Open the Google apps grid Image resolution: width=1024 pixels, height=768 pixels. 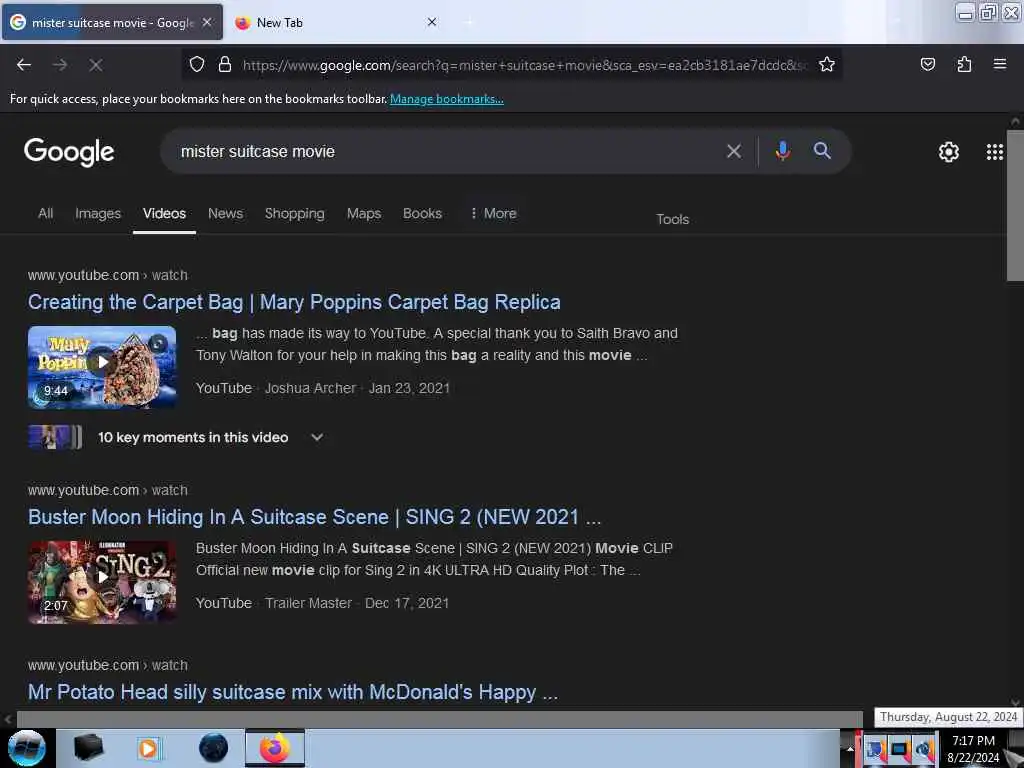[x=994, y=152]
